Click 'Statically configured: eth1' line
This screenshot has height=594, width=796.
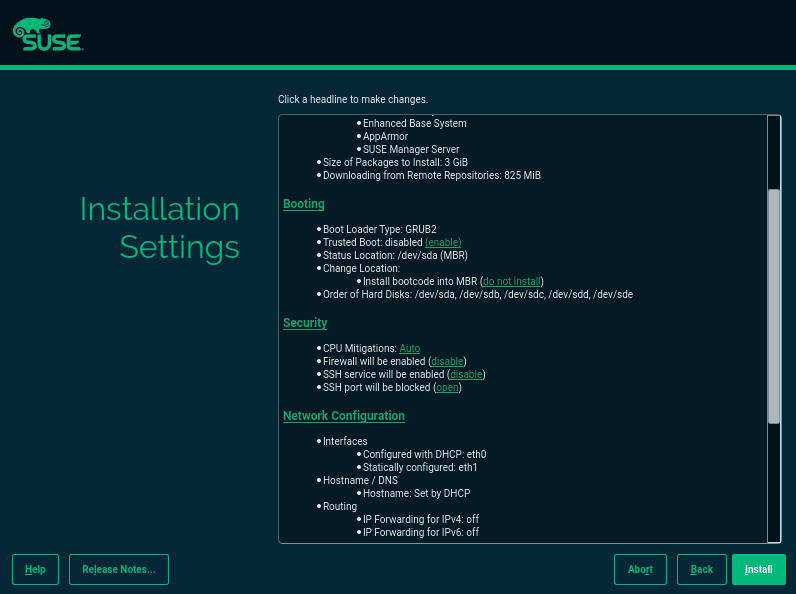click(x=420, y=468)
